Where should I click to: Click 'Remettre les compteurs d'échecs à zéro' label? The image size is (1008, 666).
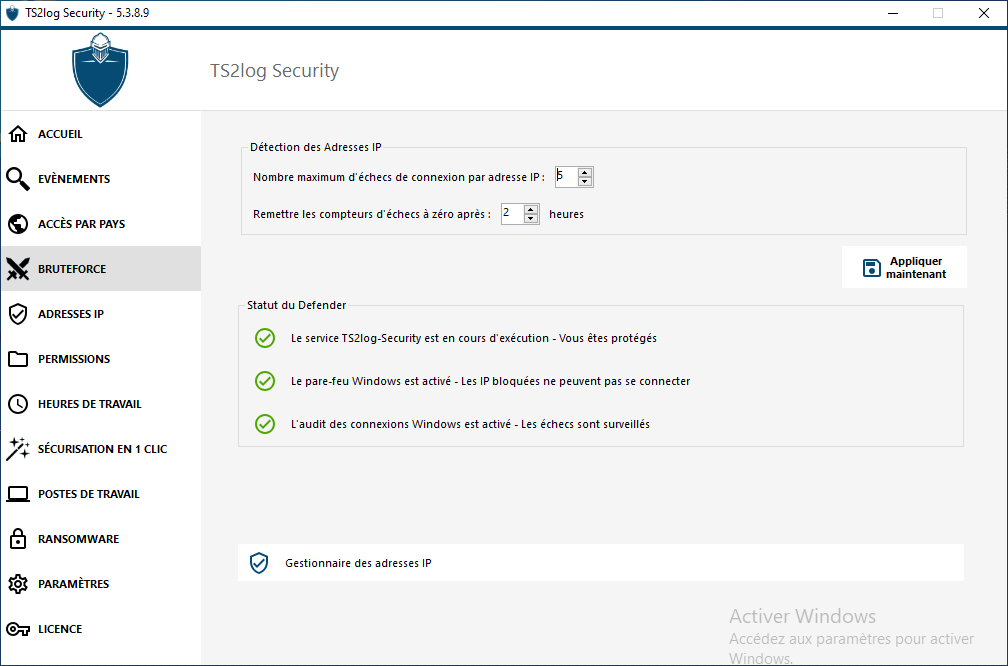tap(372, 214)
